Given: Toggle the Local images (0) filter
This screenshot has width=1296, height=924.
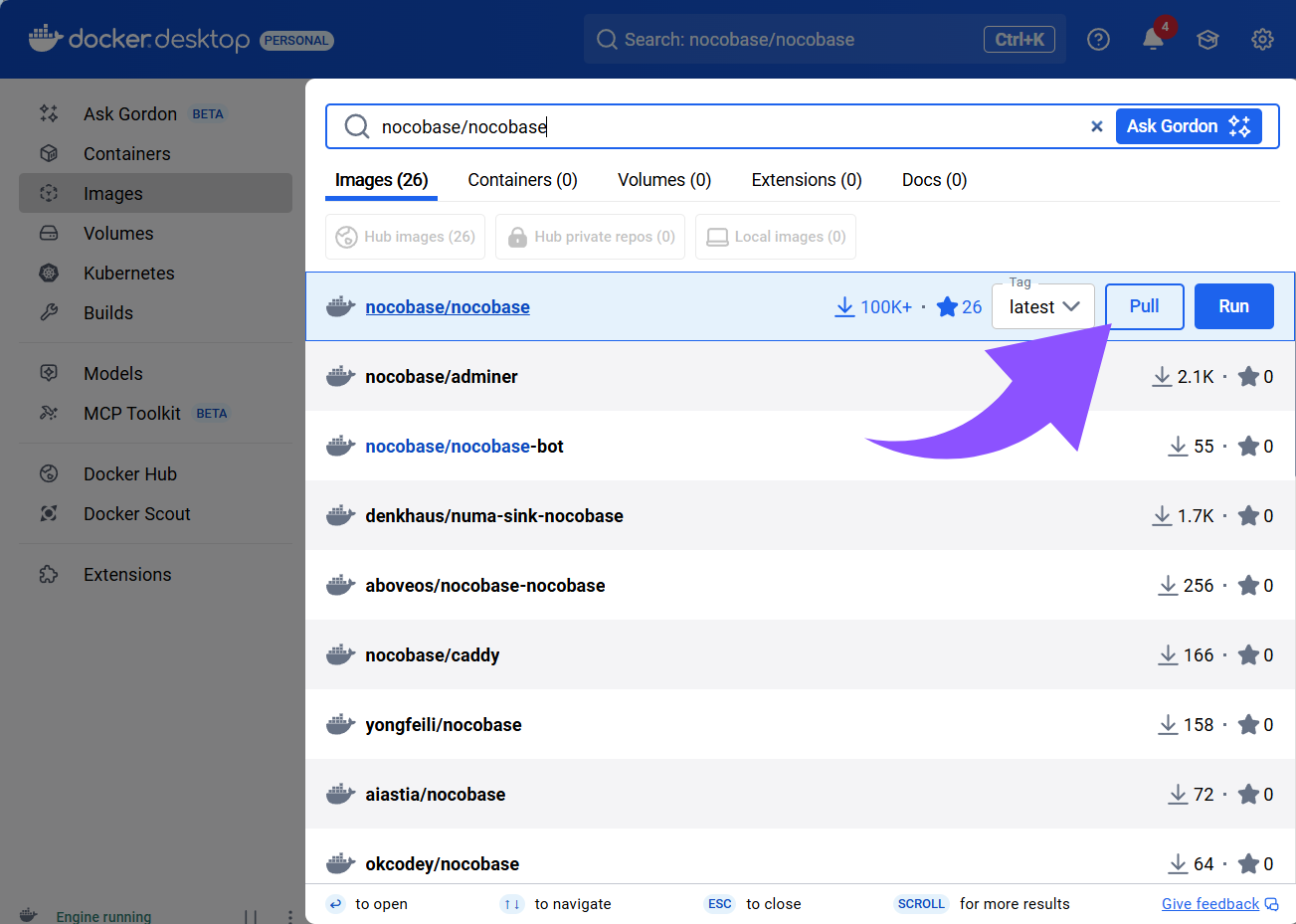Looking at the screenshot, I should 776,237.
